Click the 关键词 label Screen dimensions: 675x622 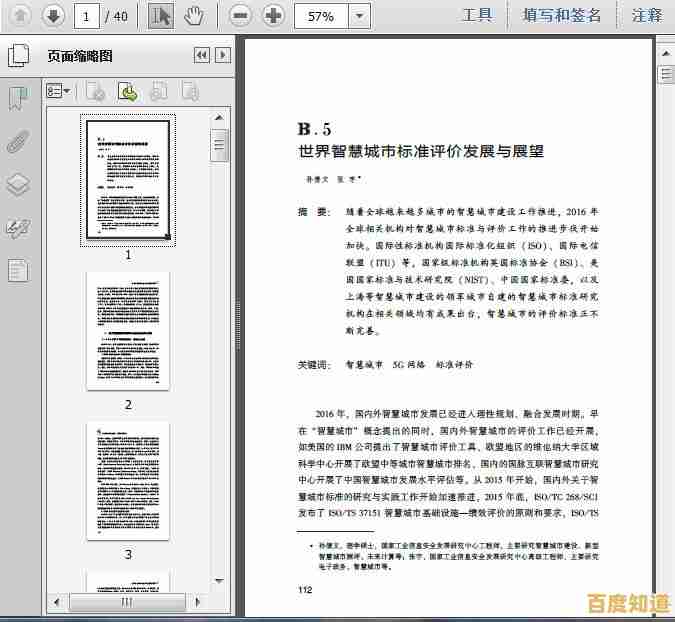click(x=314, y=365)
